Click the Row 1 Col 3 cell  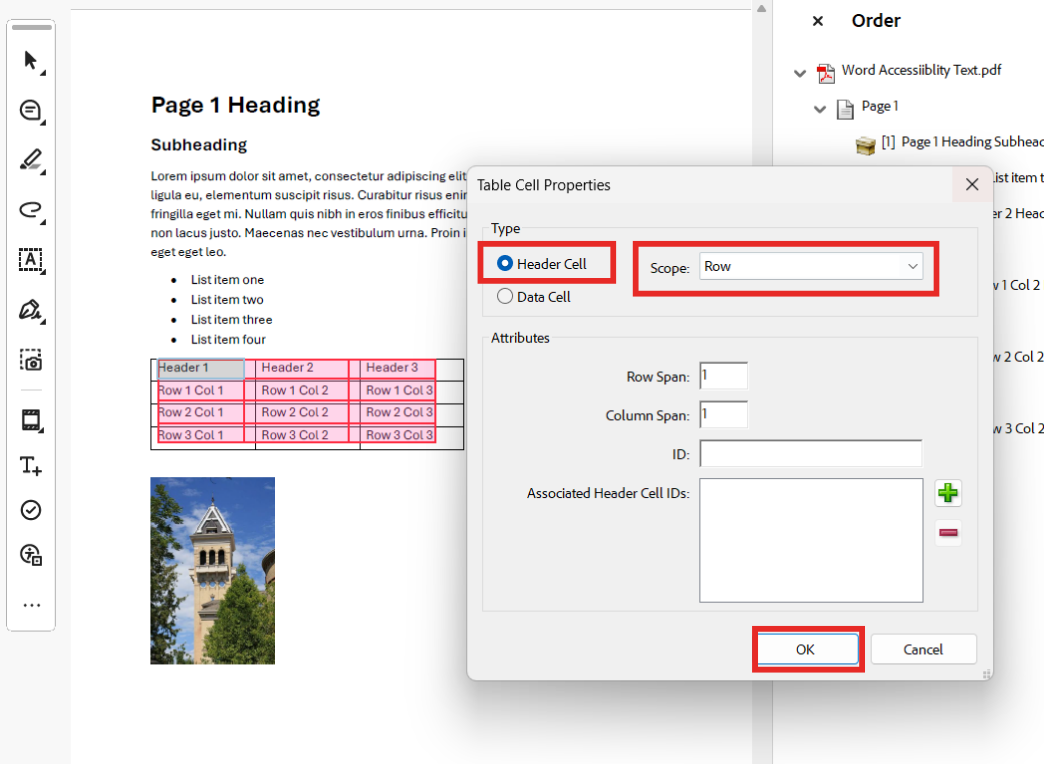click(398, 391)
